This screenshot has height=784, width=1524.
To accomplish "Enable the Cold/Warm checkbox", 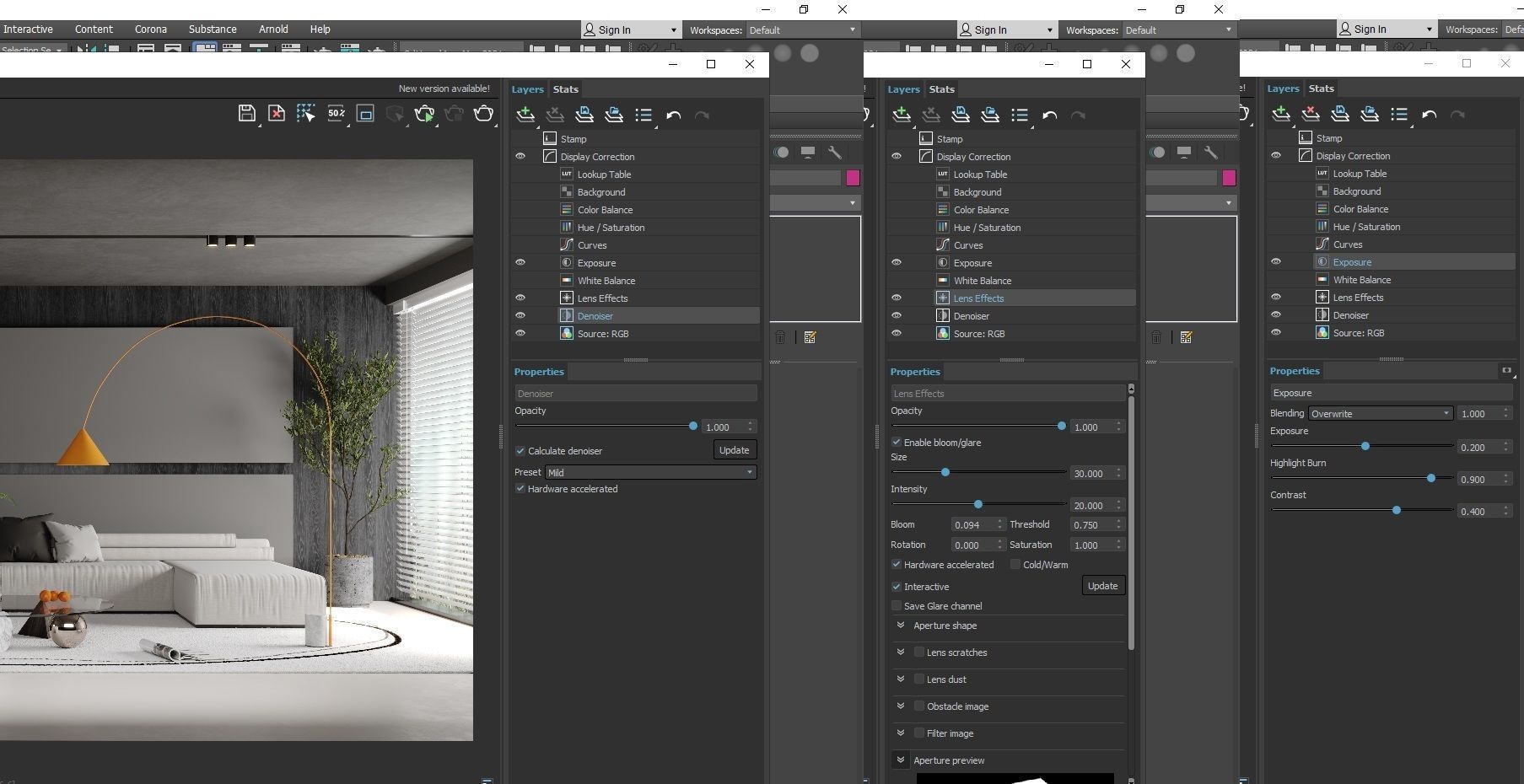I will [x=1015, y=565].
